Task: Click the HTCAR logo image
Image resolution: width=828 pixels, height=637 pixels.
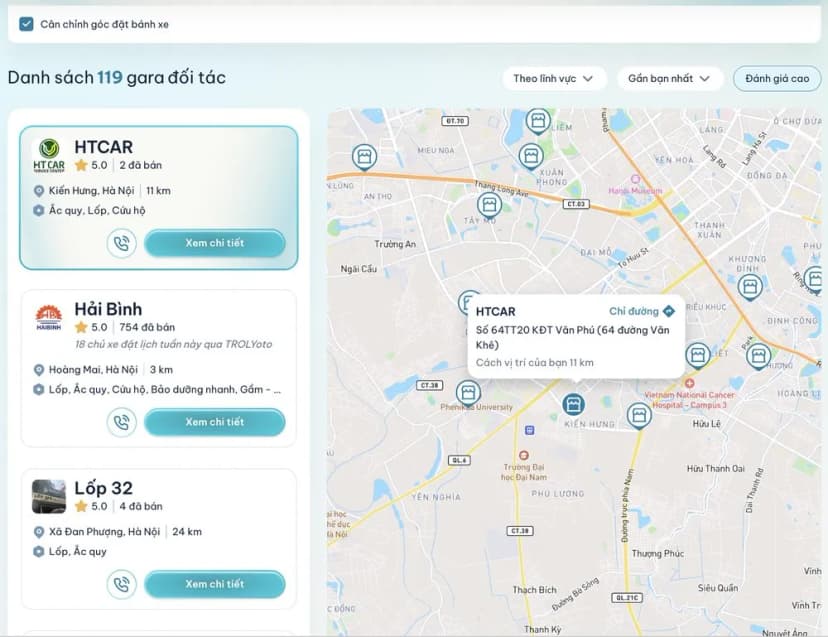Action: [x=49, y=155]
